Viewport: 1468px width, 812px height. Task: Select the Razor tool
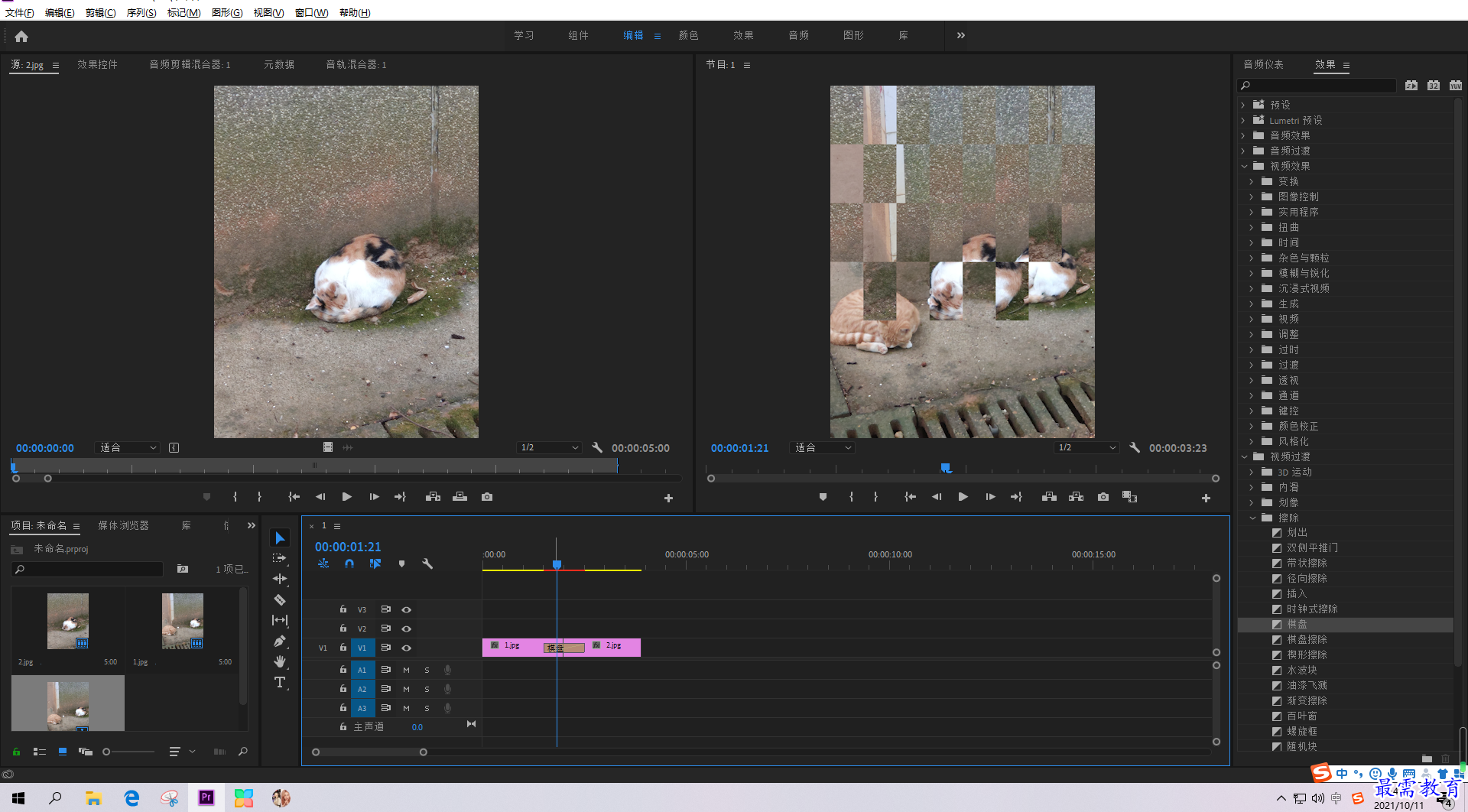(280, 599)
